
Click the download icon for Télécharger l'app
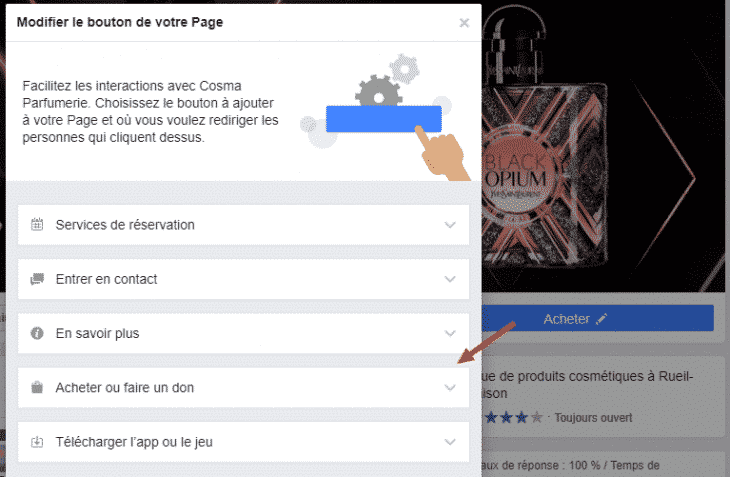(x=37, y=442)
